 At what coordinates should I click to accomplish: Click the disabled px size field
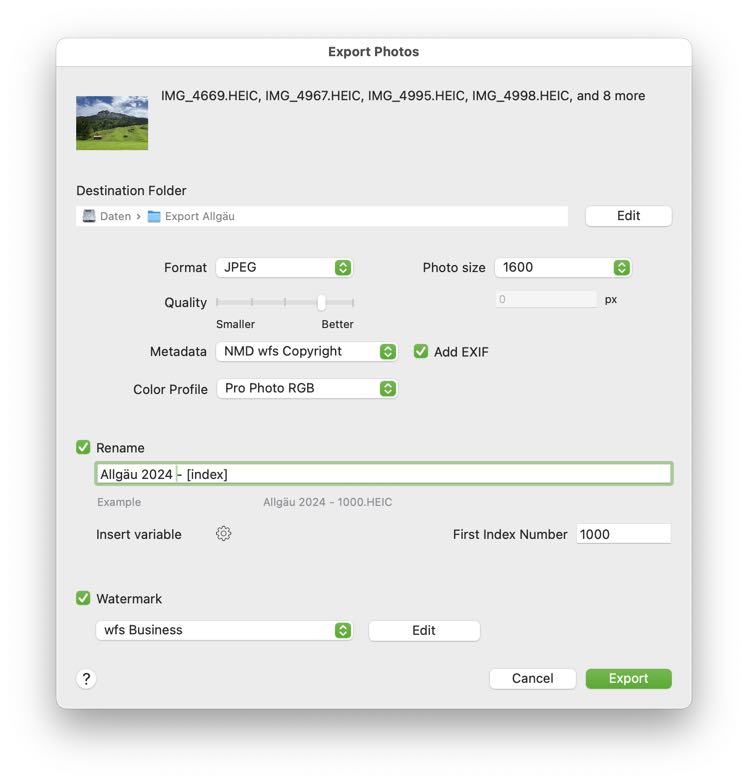tap(546, 299)
